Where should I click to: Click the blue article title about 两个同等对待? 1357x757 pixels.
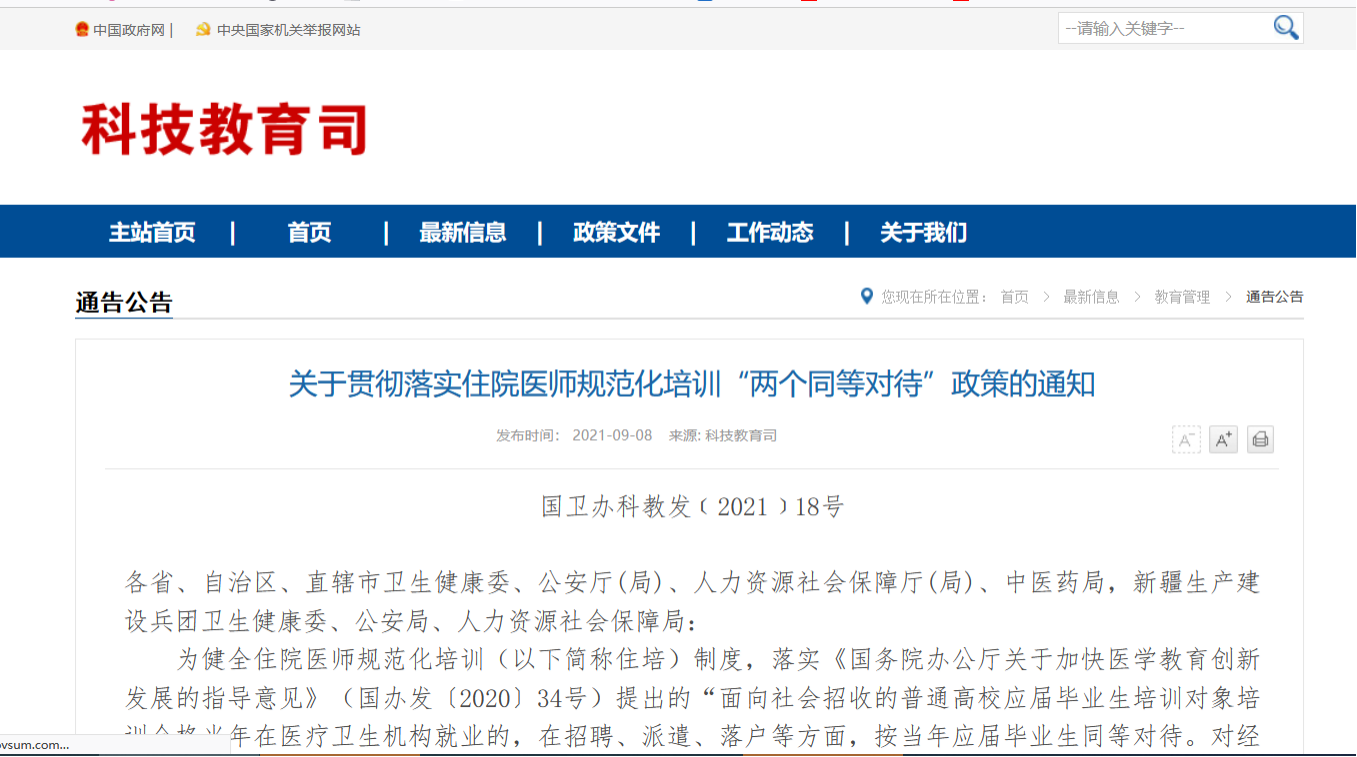(x=691, y=384)
